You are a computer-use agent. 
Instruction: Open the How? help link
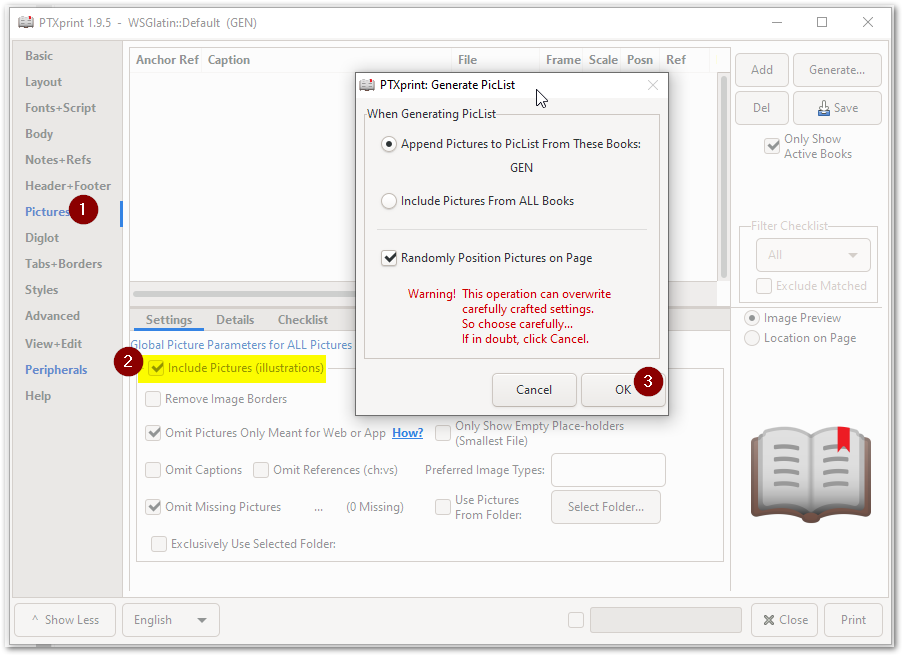point(407,432)
